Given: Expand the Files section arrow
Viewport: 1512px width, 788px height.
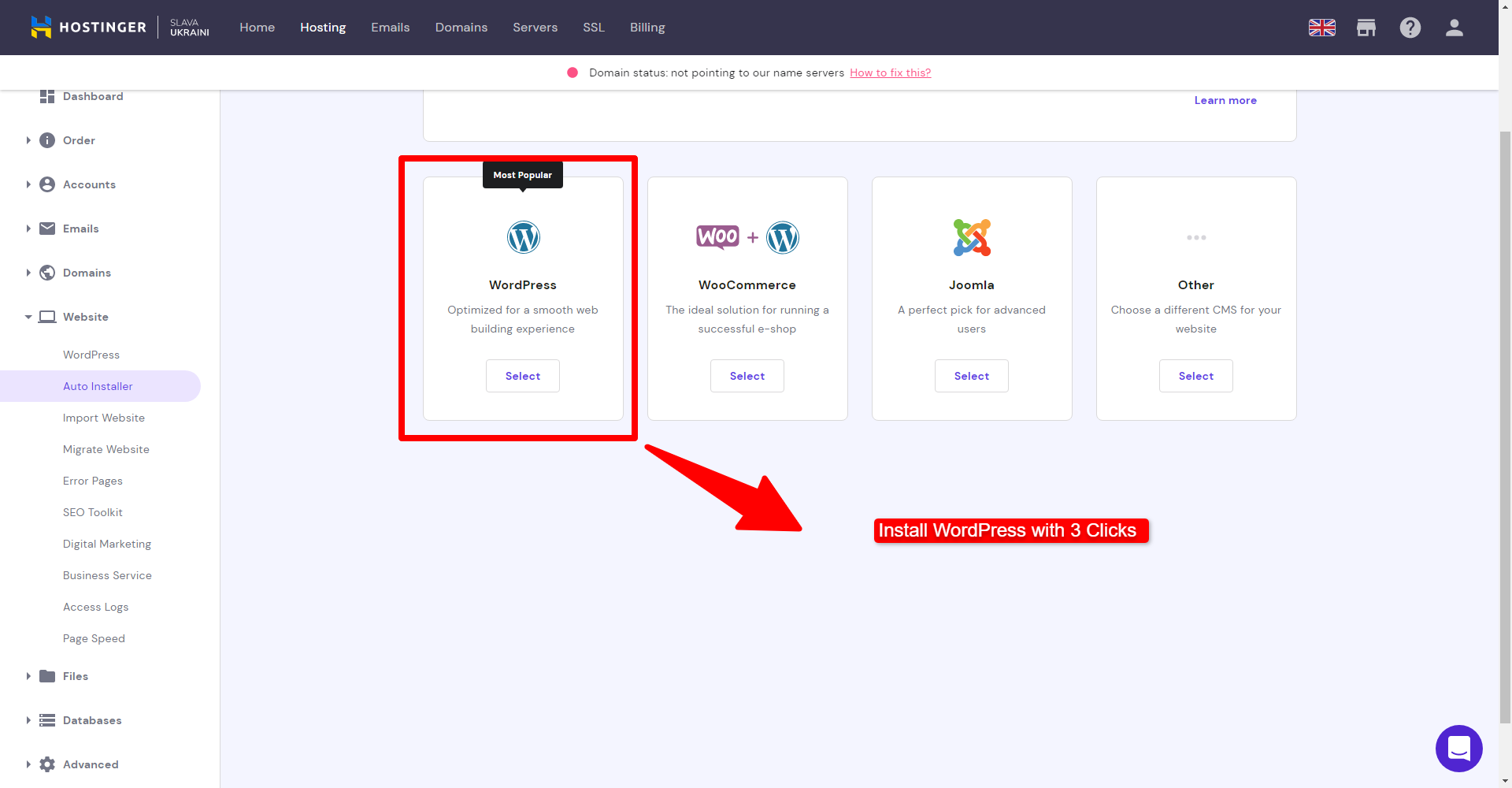Looking at the screenshot, I should (x=28, y=676).
